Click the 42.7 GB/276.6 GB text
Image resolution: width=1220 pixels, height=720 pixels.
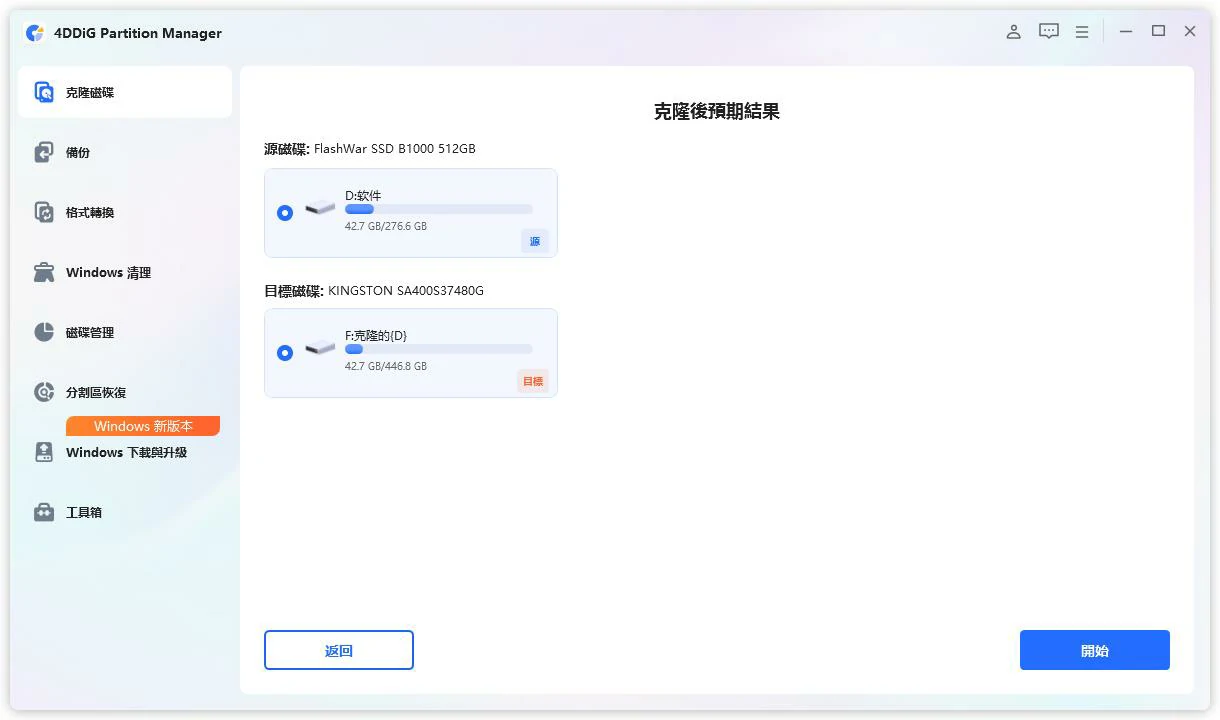[386, 227]
